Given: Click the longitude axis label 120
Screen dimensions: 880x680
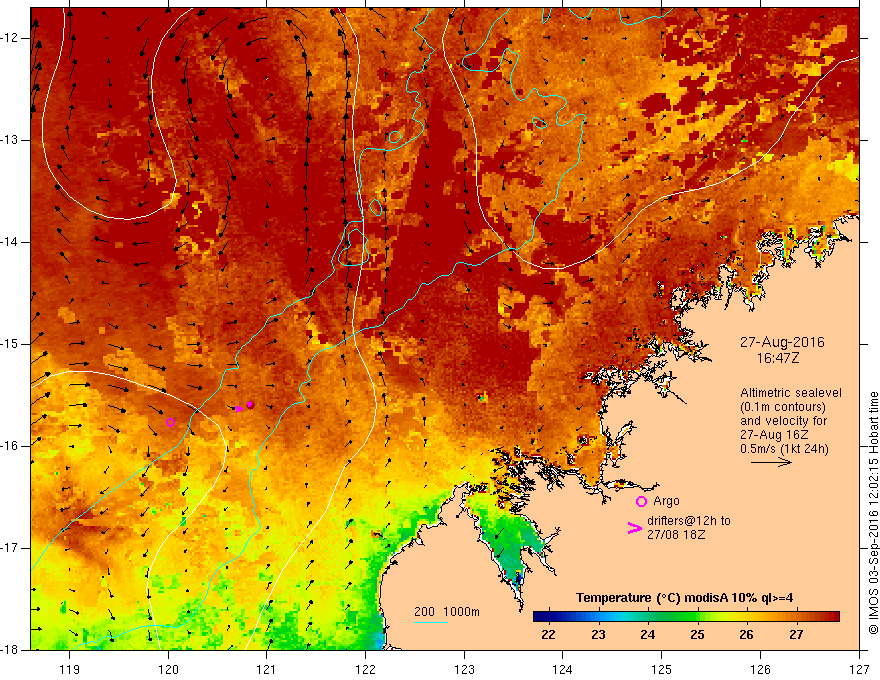Looking at the screenshot, I should (168, 669).
